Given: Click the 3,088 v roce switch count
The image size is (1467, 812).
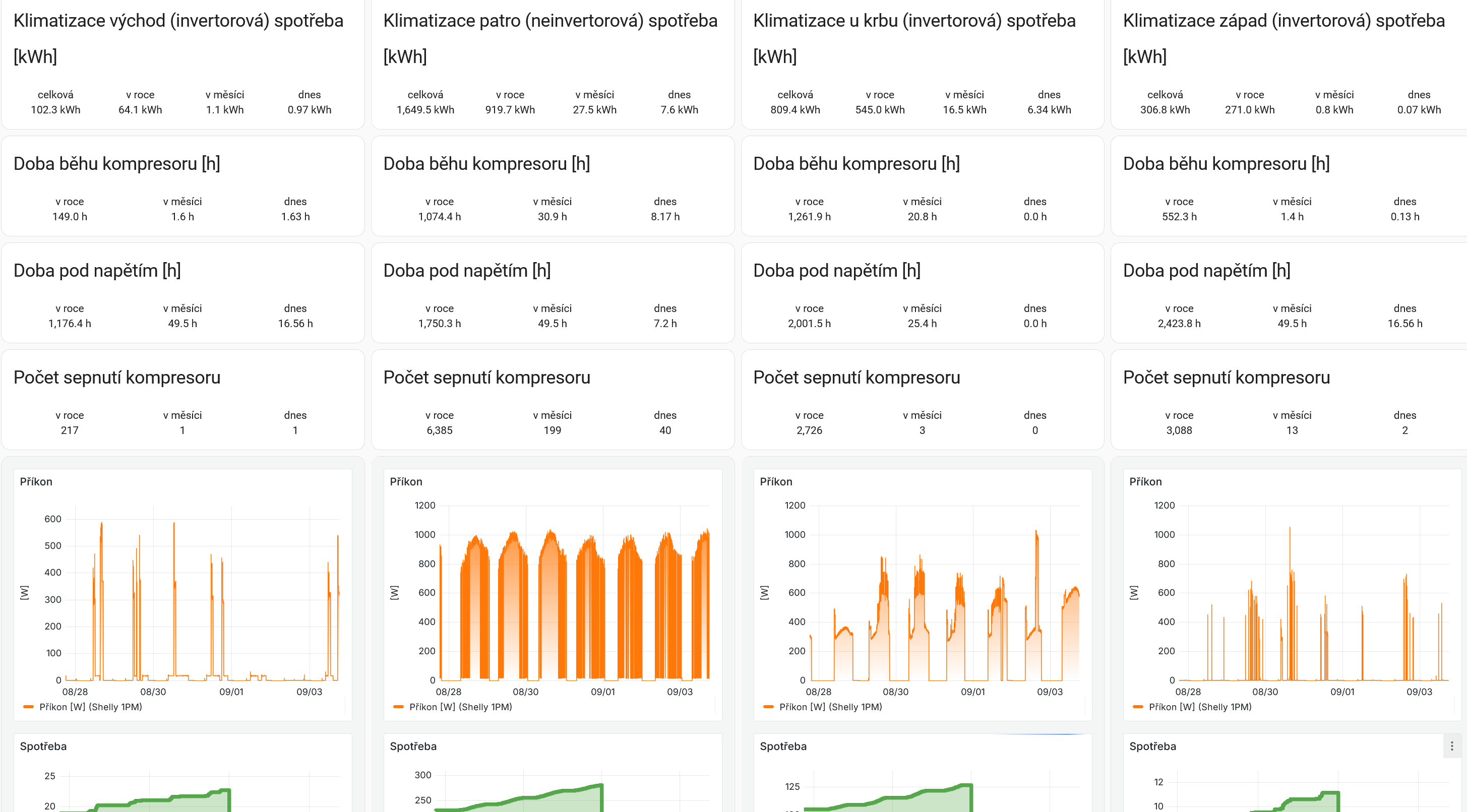Looking at the screenshot, I should [1178, 430].
